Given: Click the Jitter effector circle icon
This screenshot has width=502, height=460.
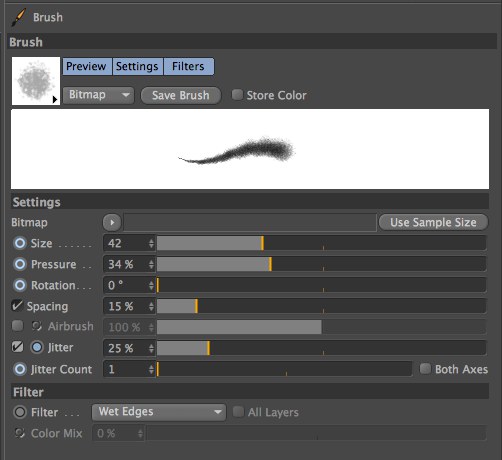Looking at the screenshot, I should click(37, 347).
